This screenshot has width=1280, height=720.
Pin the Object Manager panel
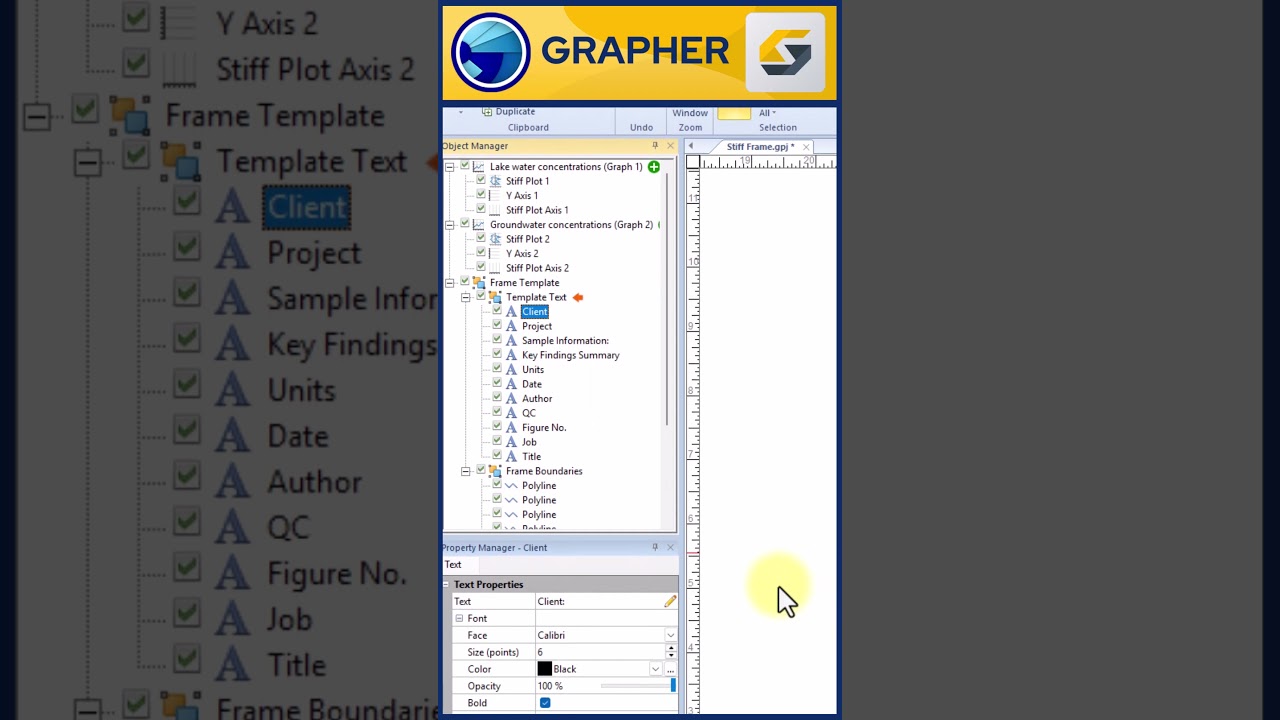pos(655,146)
